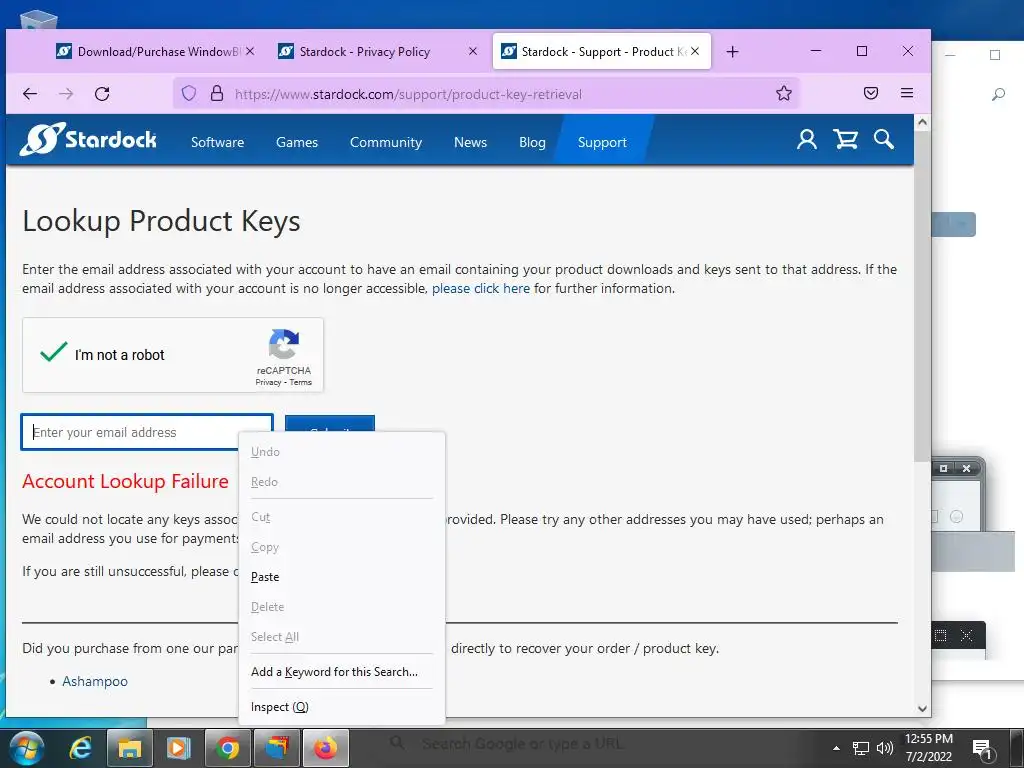
Task: Click the reCAPTCHA logo
Action: (x=283, y=344)
